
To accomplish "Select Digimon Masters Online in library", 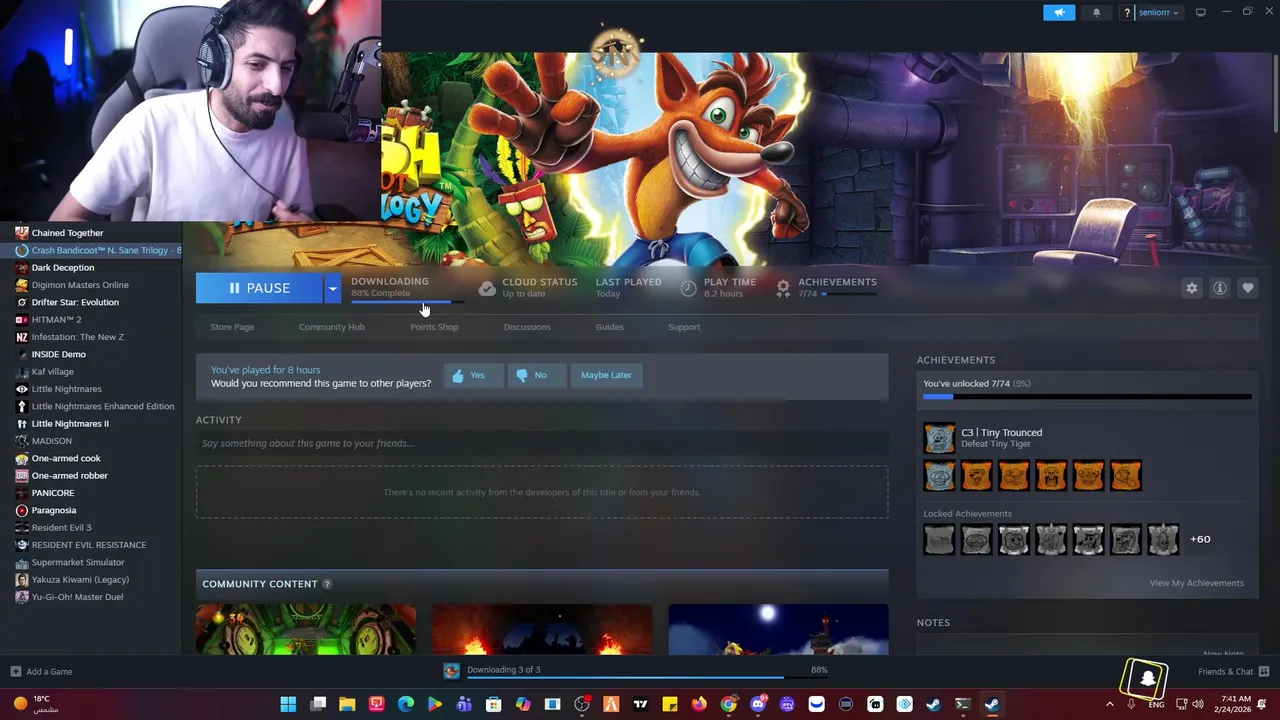I will point(80,285).
